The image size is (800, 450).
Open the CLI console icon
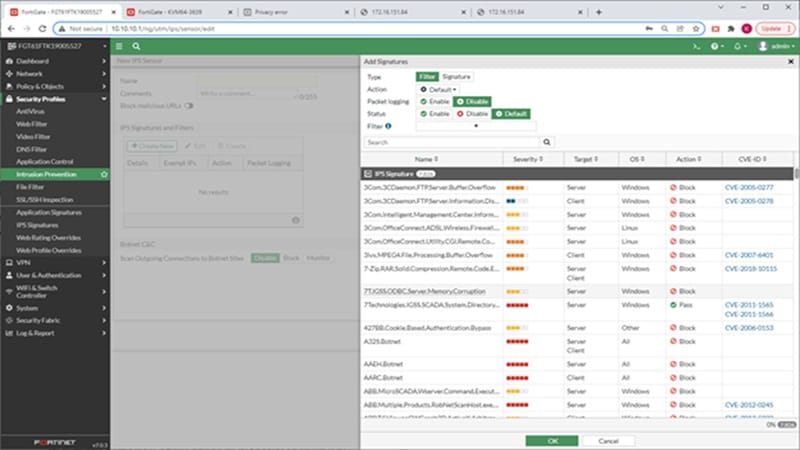pos(696,46)
